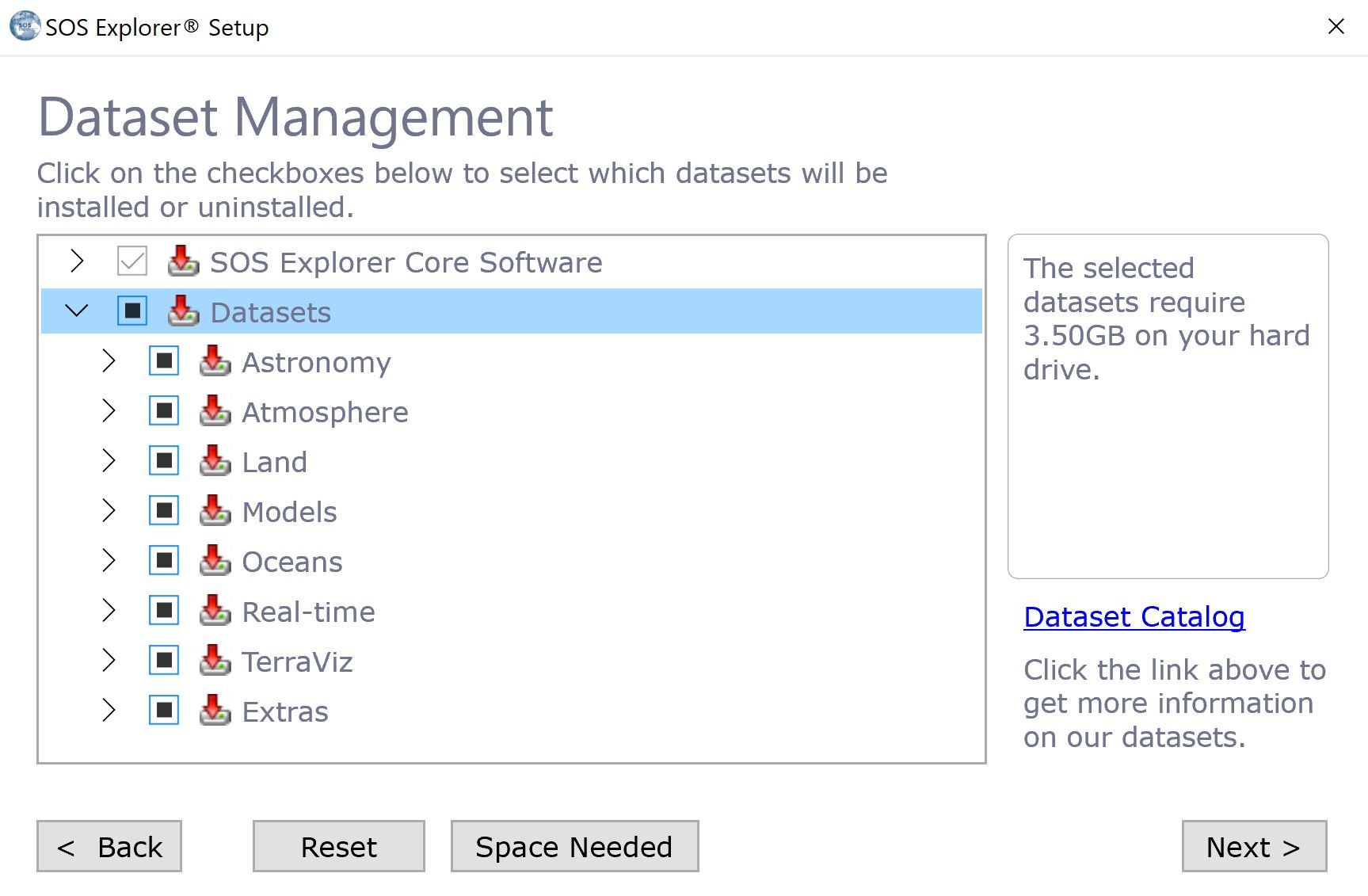Viewport: 1368px width, 896px height.
Task: Click the SOS Explorer globe icon in title bar
Action: pos(25,25)
